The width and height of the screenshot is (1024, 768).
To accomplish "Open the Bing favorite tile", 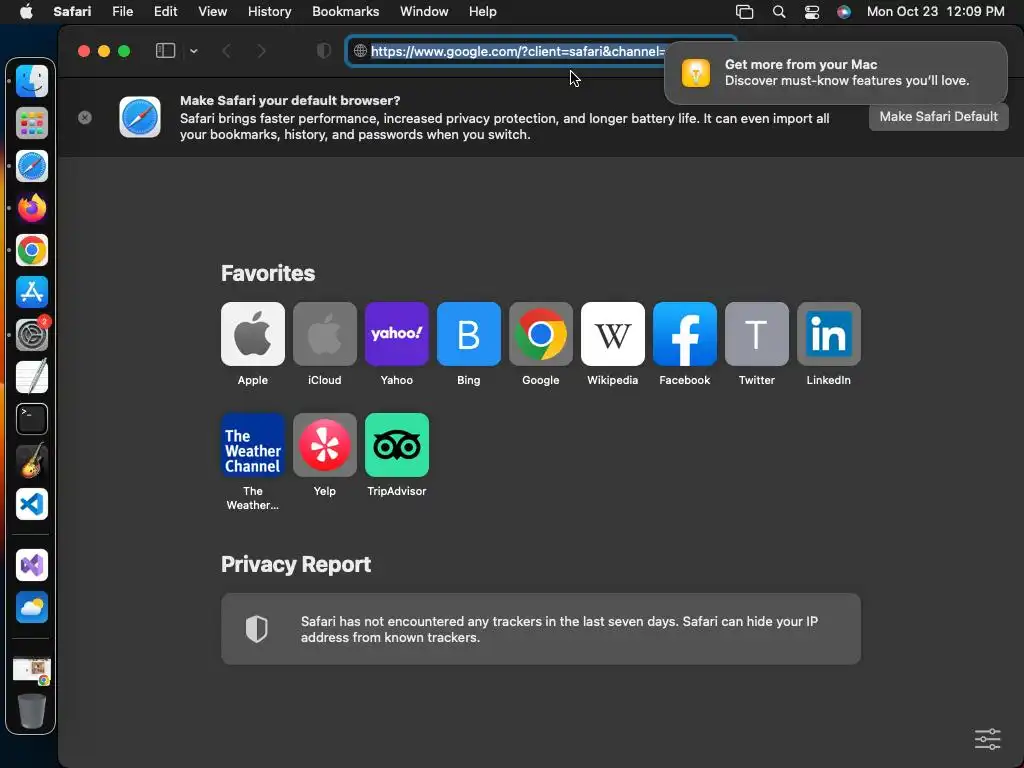I will click(x=468, y=334).
